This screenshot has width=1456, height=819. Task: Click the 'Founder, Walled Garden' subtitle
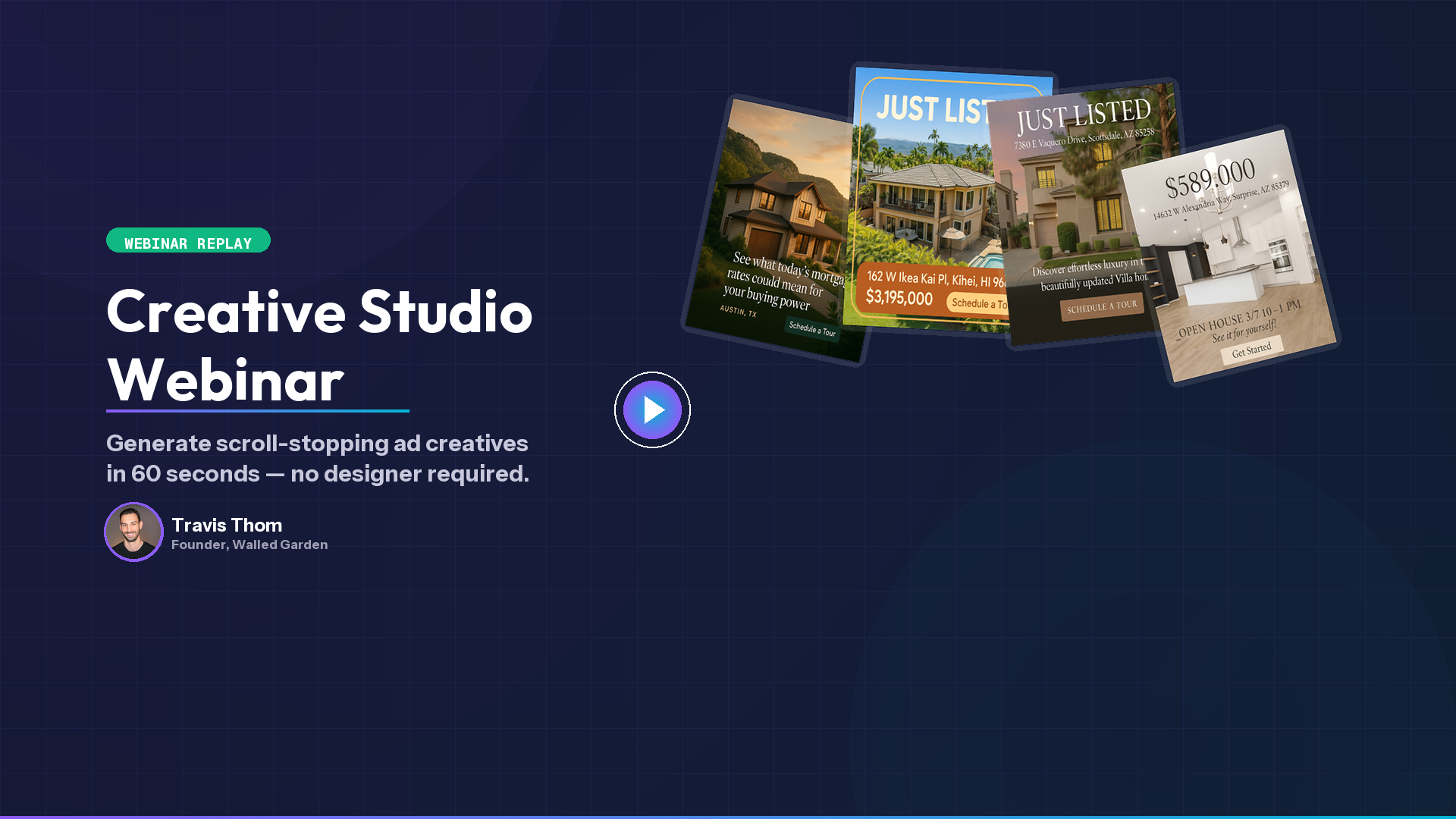249,544
